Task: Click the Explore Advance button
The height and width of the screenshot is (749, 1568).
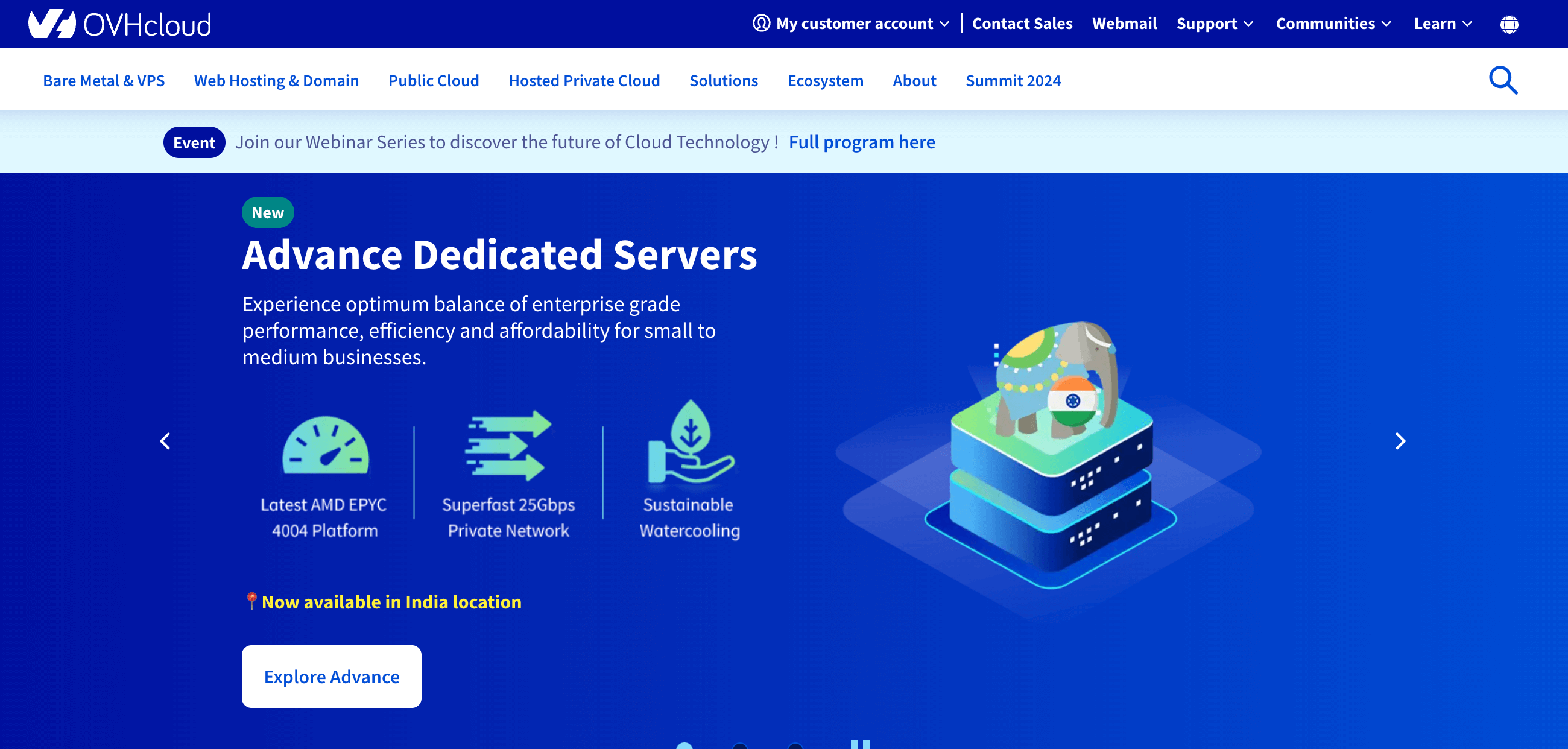Action: click(x=331, y=676)
